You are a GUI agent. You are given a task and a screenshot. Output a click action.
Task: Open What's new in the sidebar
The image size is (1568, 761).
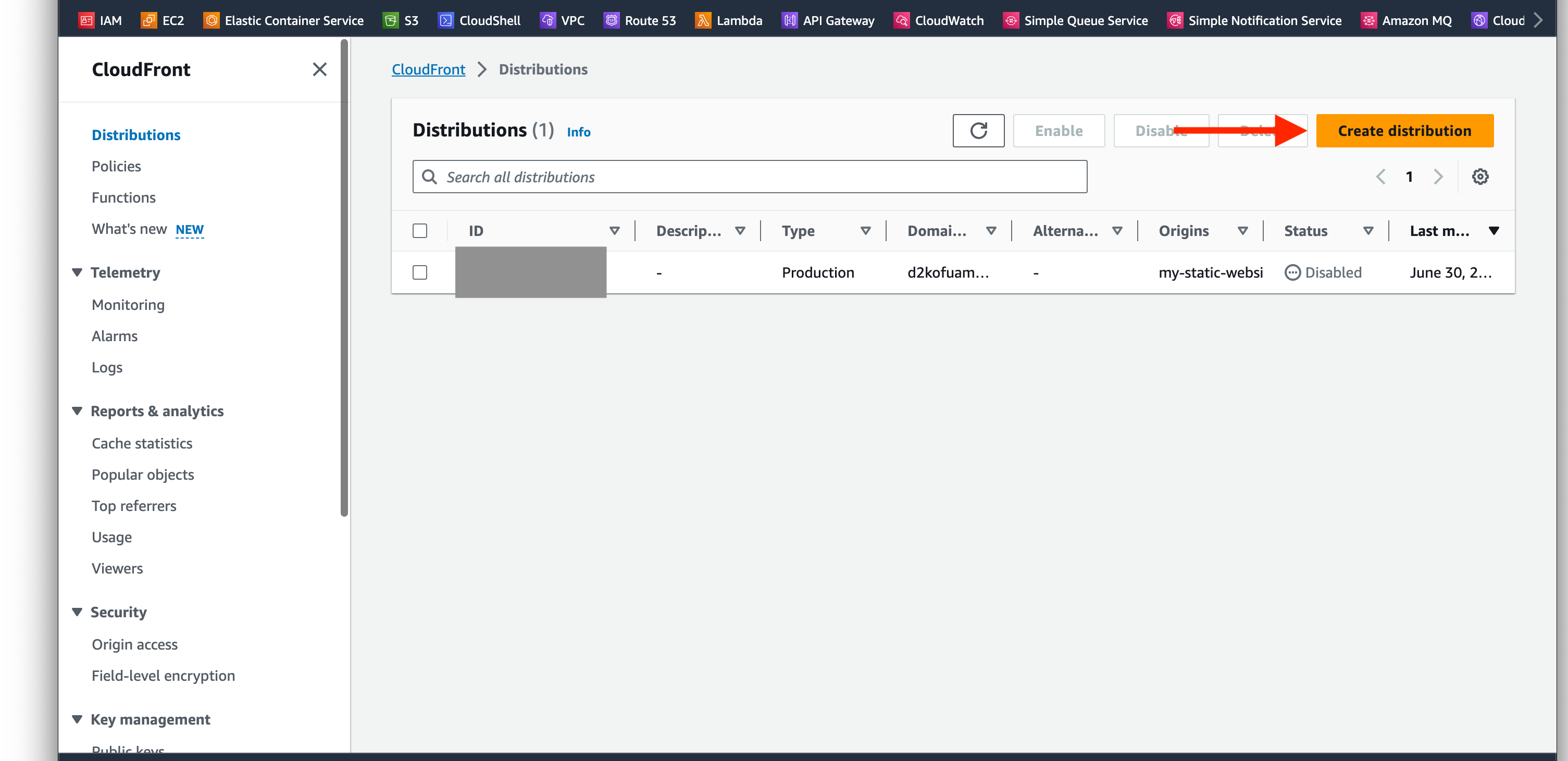(x=129, y=229)
